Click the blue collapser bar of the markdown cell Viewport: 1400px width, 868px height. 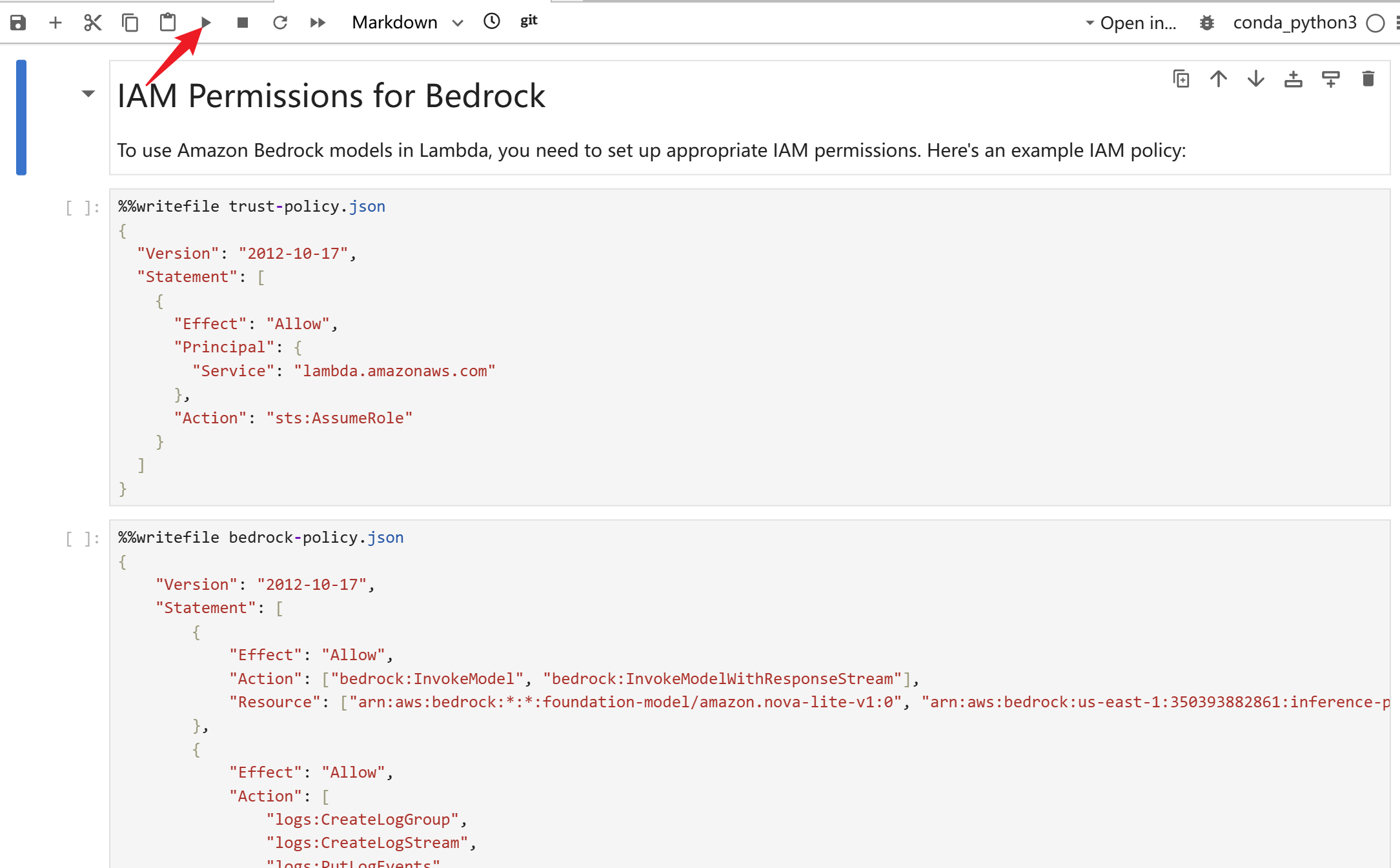[21, 117]
